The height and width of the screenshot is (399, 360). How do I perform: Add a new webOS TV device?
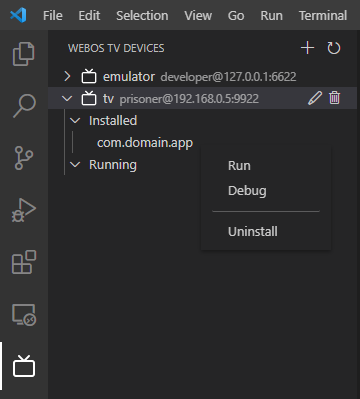pyautogui.click(x=307, y=48)
